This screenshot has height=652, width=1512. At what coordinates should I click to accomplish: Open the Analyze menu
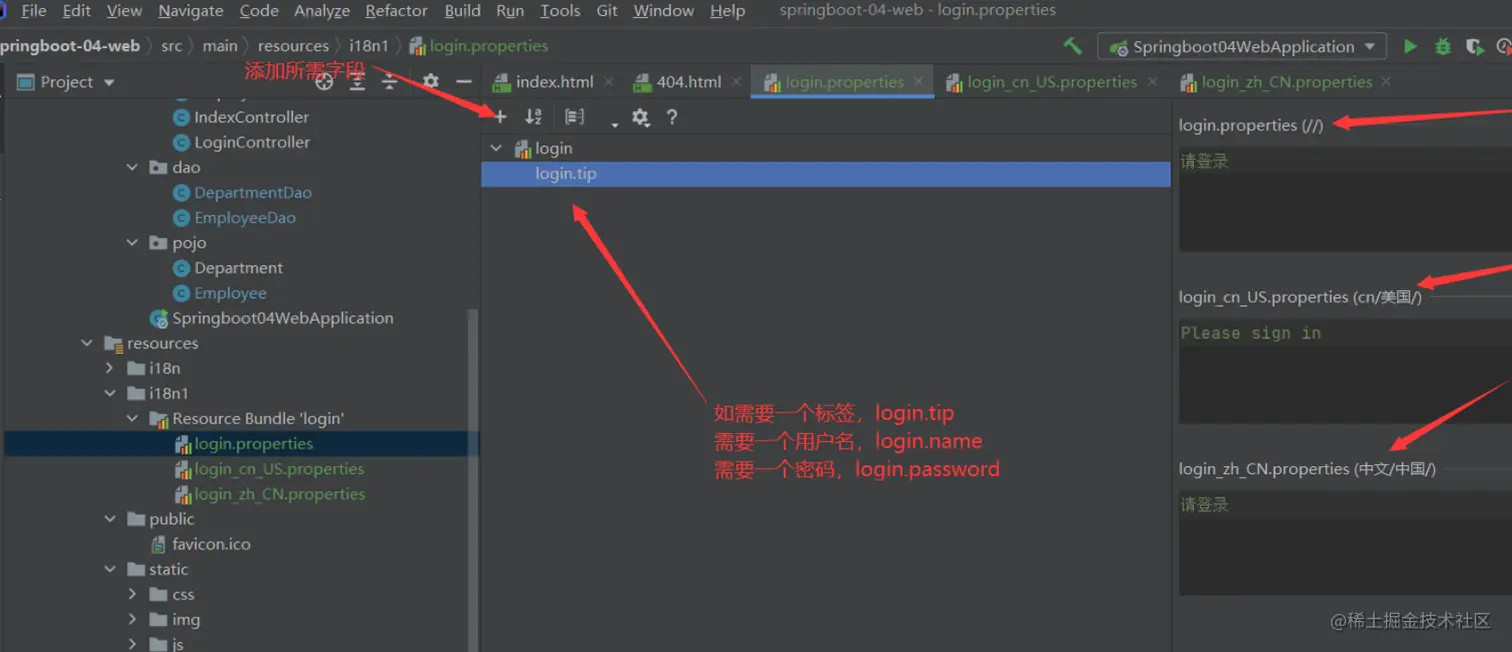click(322, 11)
